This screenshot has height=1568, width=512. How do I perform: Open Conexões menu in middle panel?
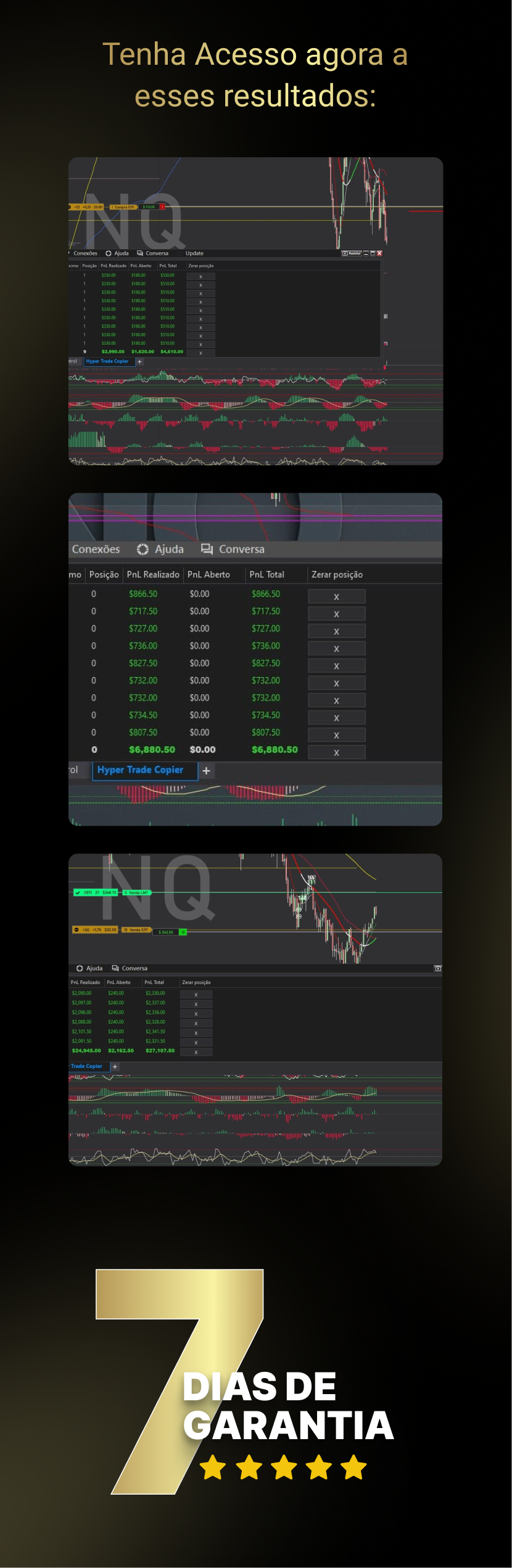[x=96, y=549]
